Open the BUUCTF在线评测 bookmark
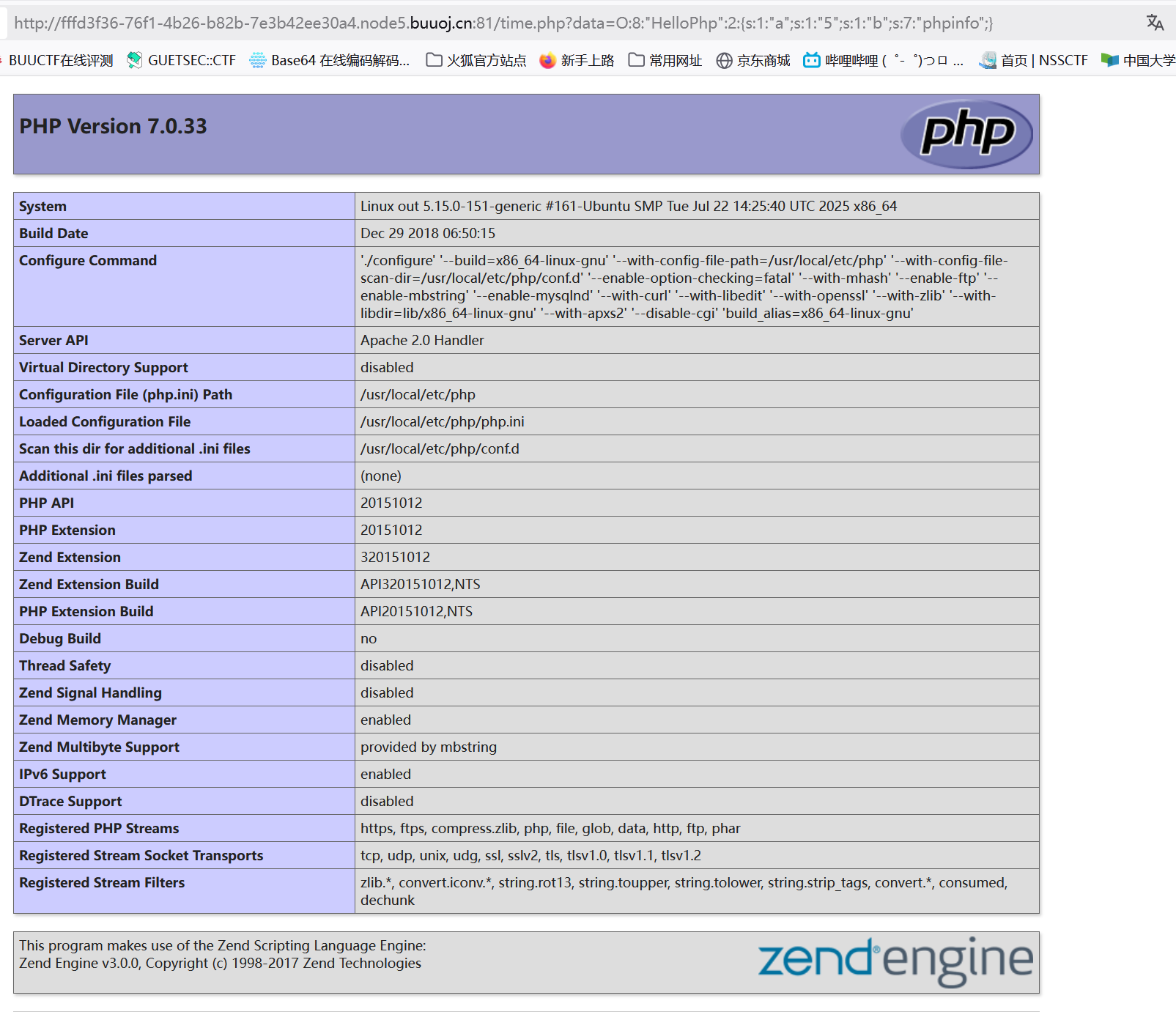The height and width of the screenshot is (1031, 1176). pos(61,60)
